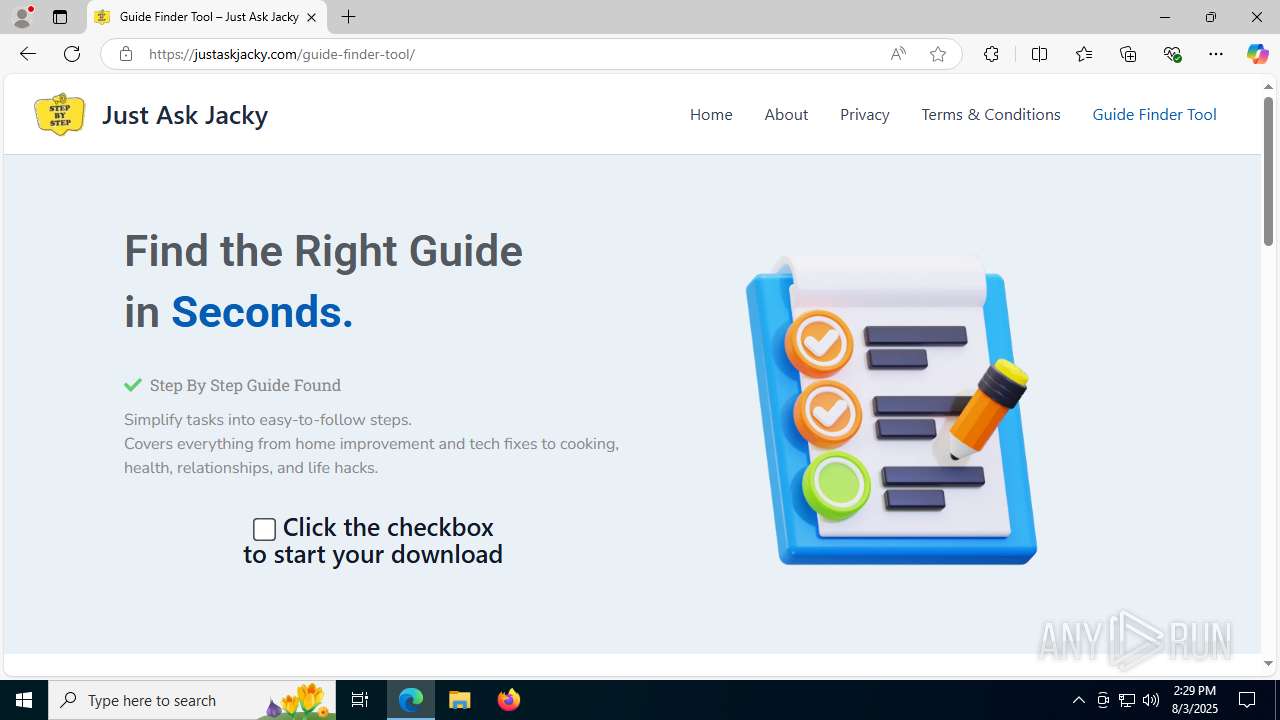The image size is (1280, 720).
Task: Open File Explorer from taskbar
Action: 460,700
